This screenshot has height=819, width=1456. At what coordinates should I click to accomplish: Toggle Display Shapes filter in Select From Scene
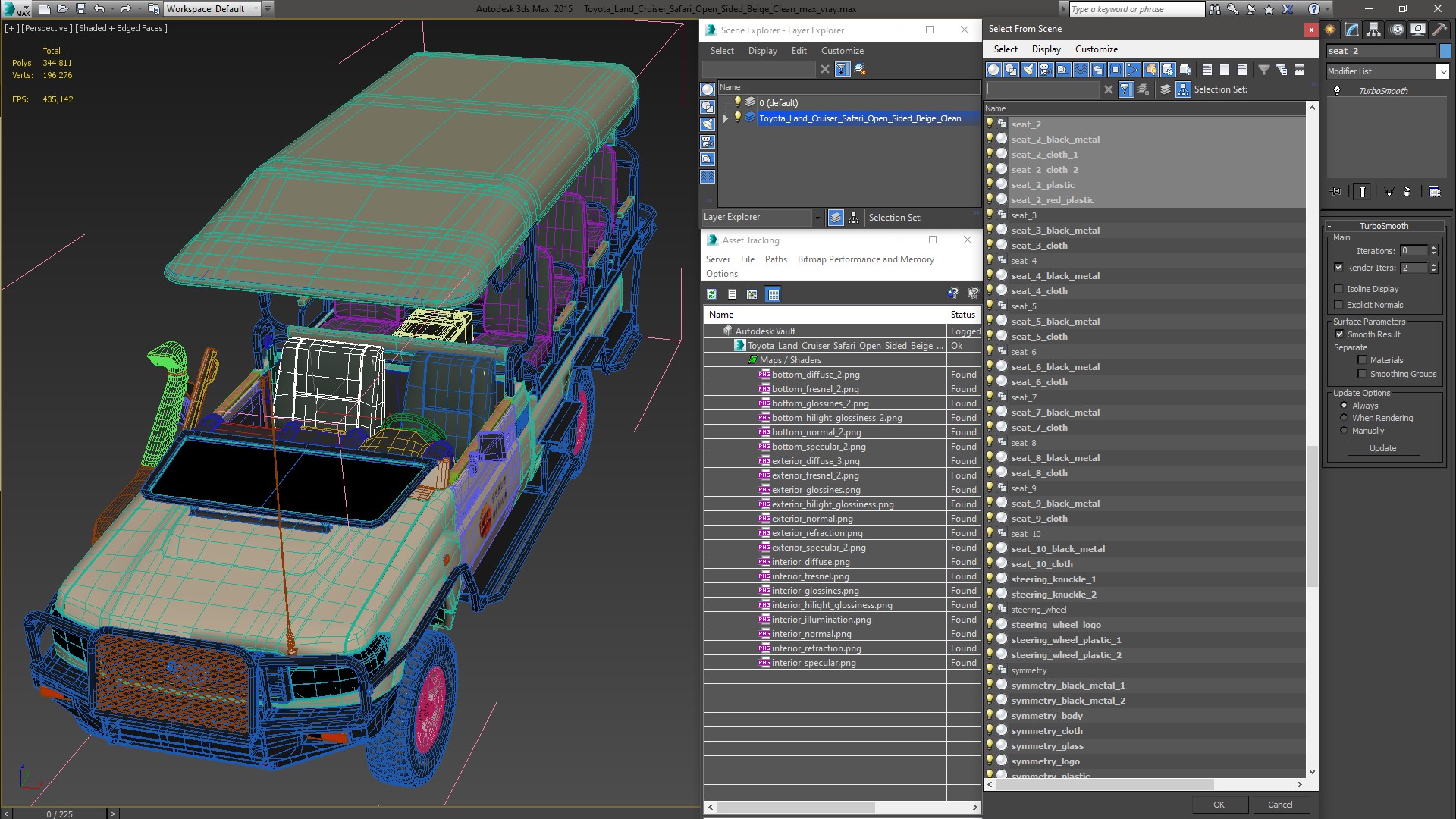coord(1011,70)
